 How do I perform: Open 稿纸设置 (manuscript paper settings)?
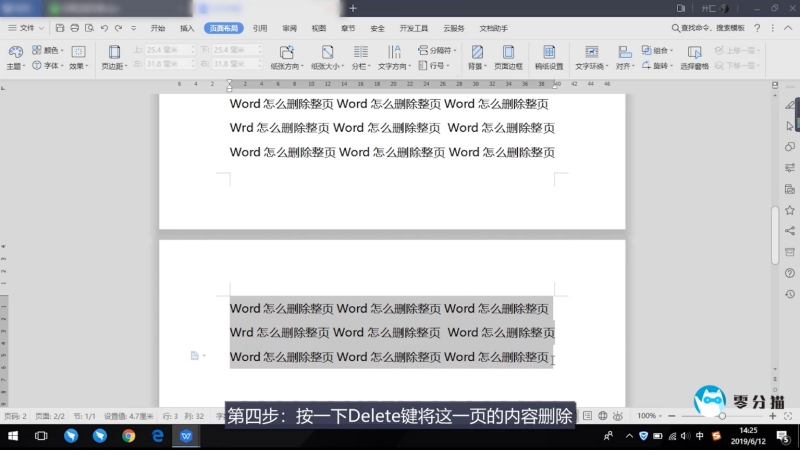pyautogui.click(x=548, y=56)
